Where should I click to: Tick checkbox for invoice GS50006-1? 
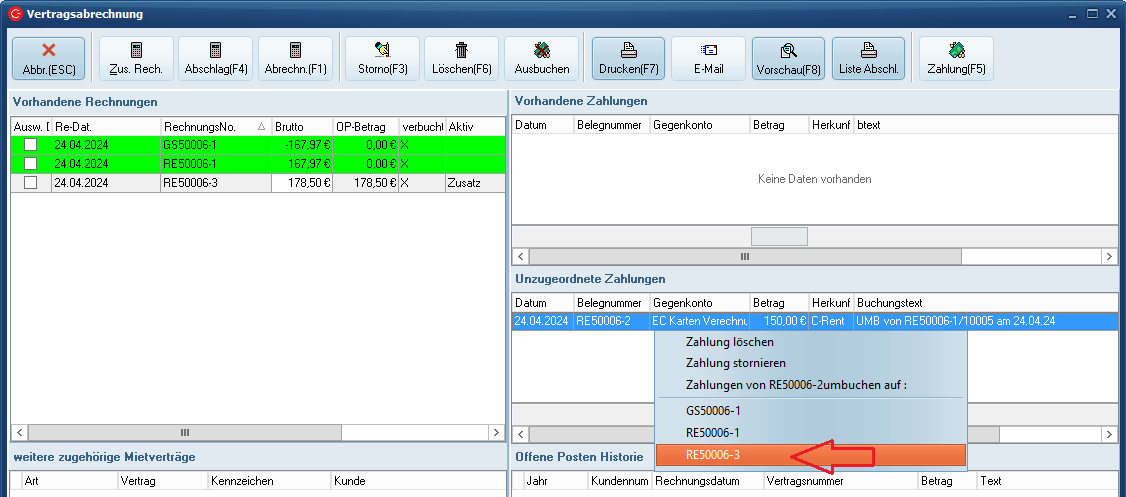31,145
